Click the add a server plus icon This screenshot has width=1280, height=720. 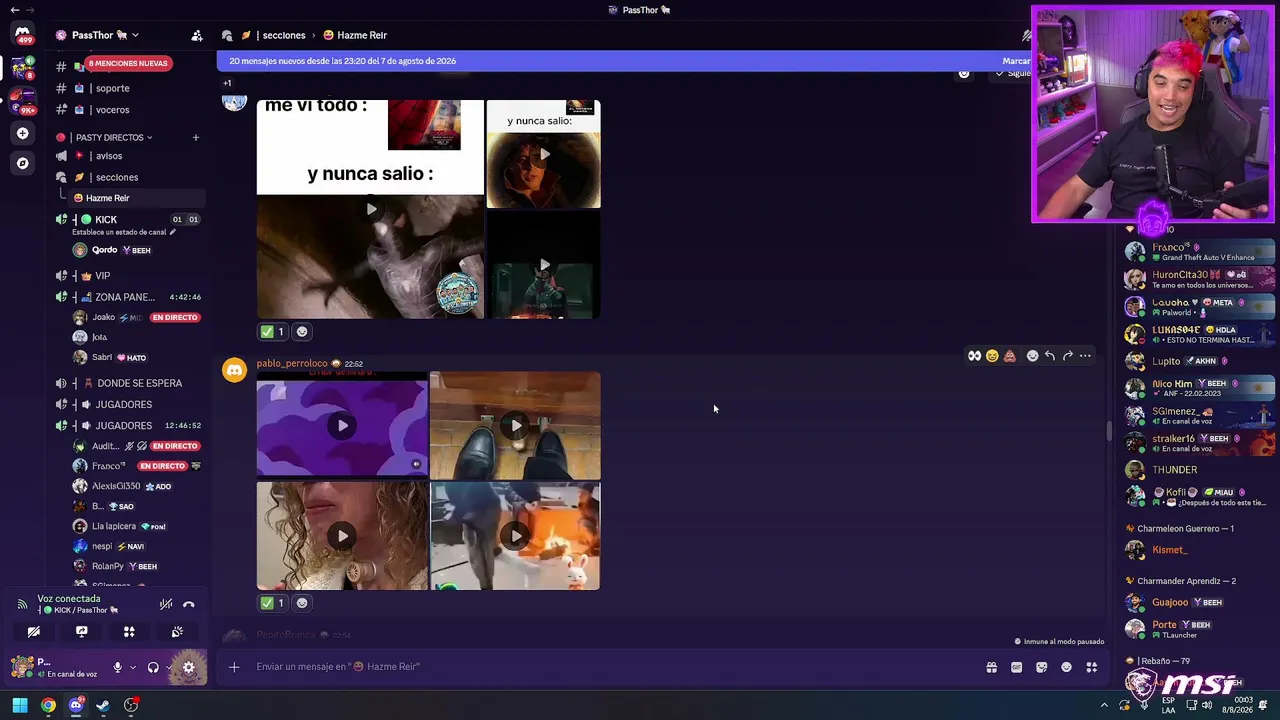click(22, 133)
